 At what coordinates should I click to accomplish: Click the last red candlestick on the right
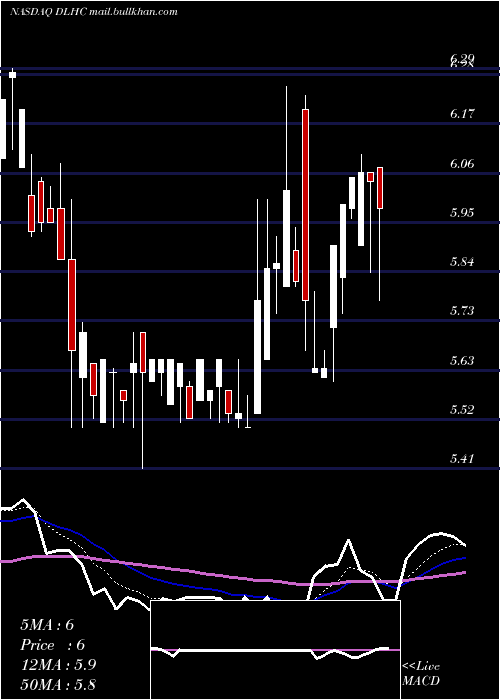(380, 188)
